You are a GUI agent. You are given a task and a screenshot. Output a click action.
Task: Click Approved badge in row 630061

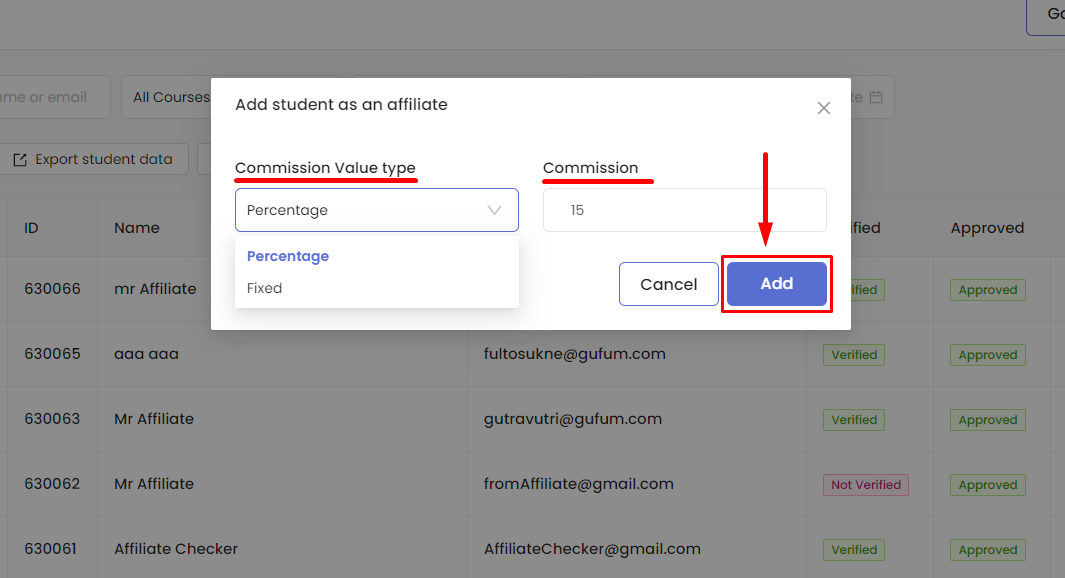pyautogui.click(x=988, y=549)
